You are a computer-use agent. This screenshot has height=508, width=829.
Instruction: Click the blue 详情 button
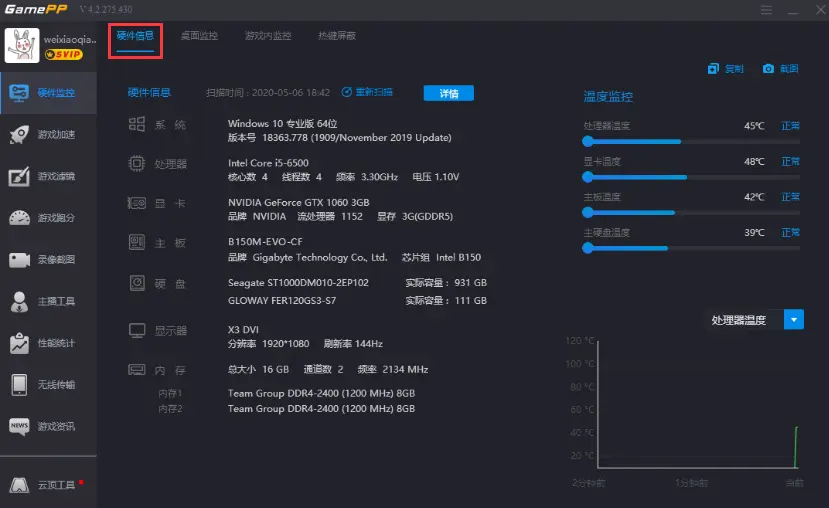click(x=448, y=93)
